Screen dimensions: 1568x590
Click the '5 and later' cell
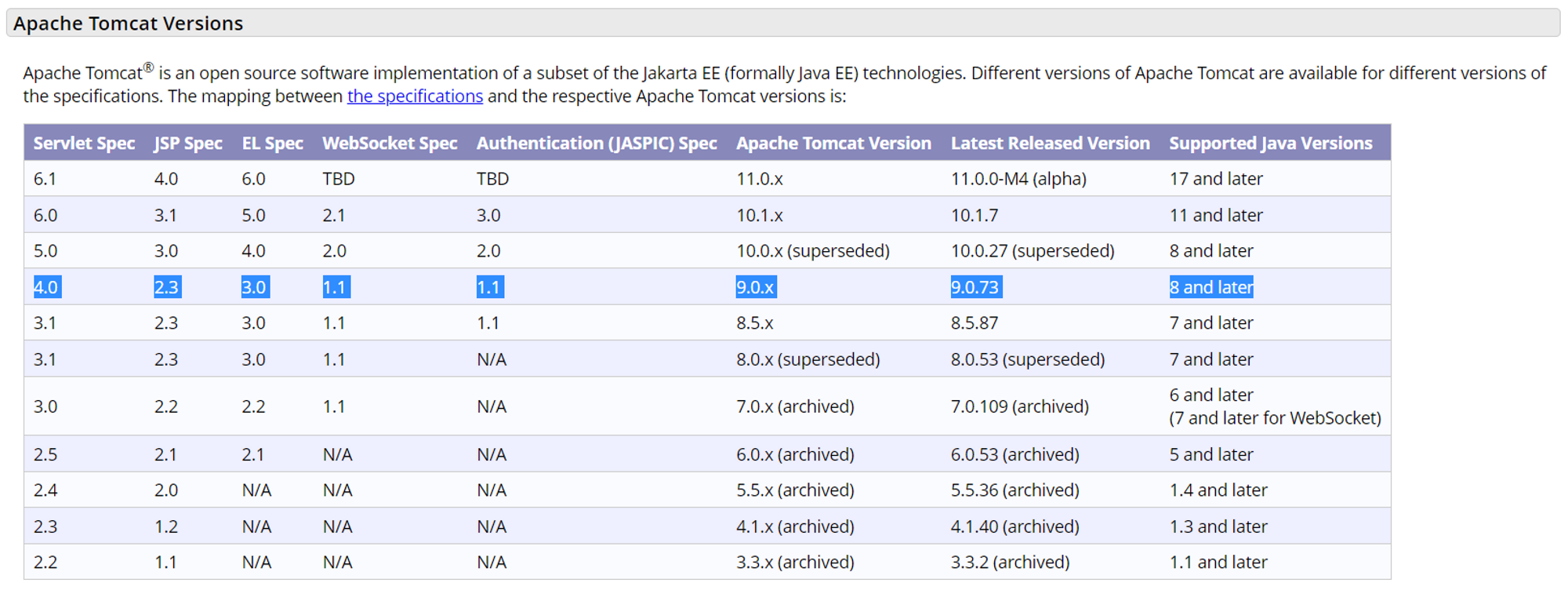[1211, 454]
